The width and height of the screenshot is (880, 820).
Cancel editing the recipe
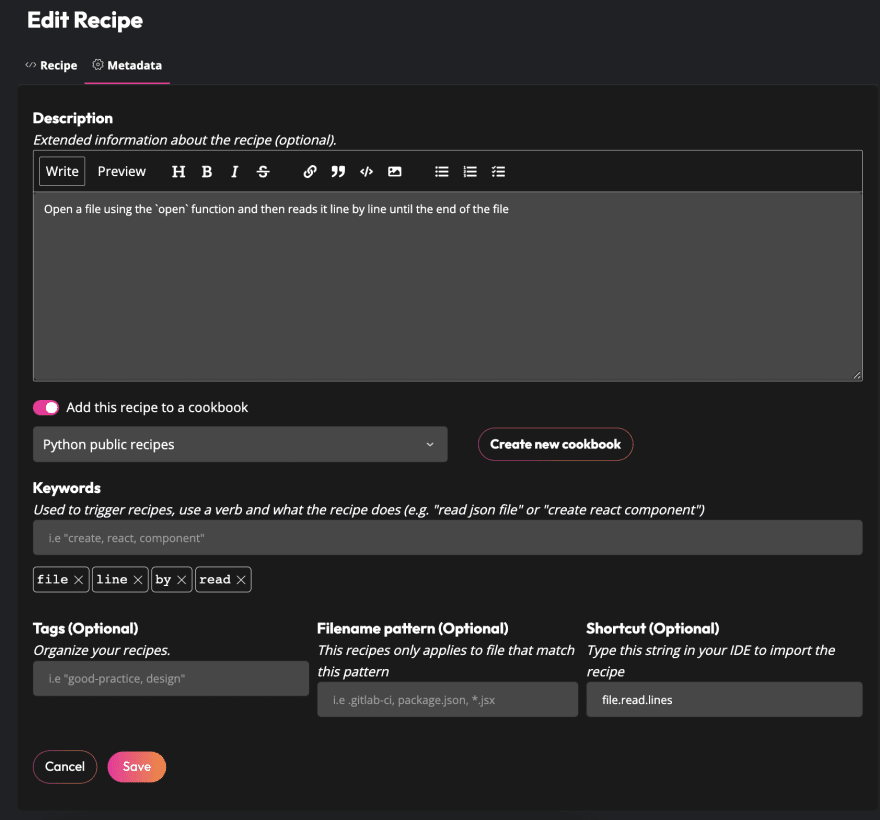[65, 767]
